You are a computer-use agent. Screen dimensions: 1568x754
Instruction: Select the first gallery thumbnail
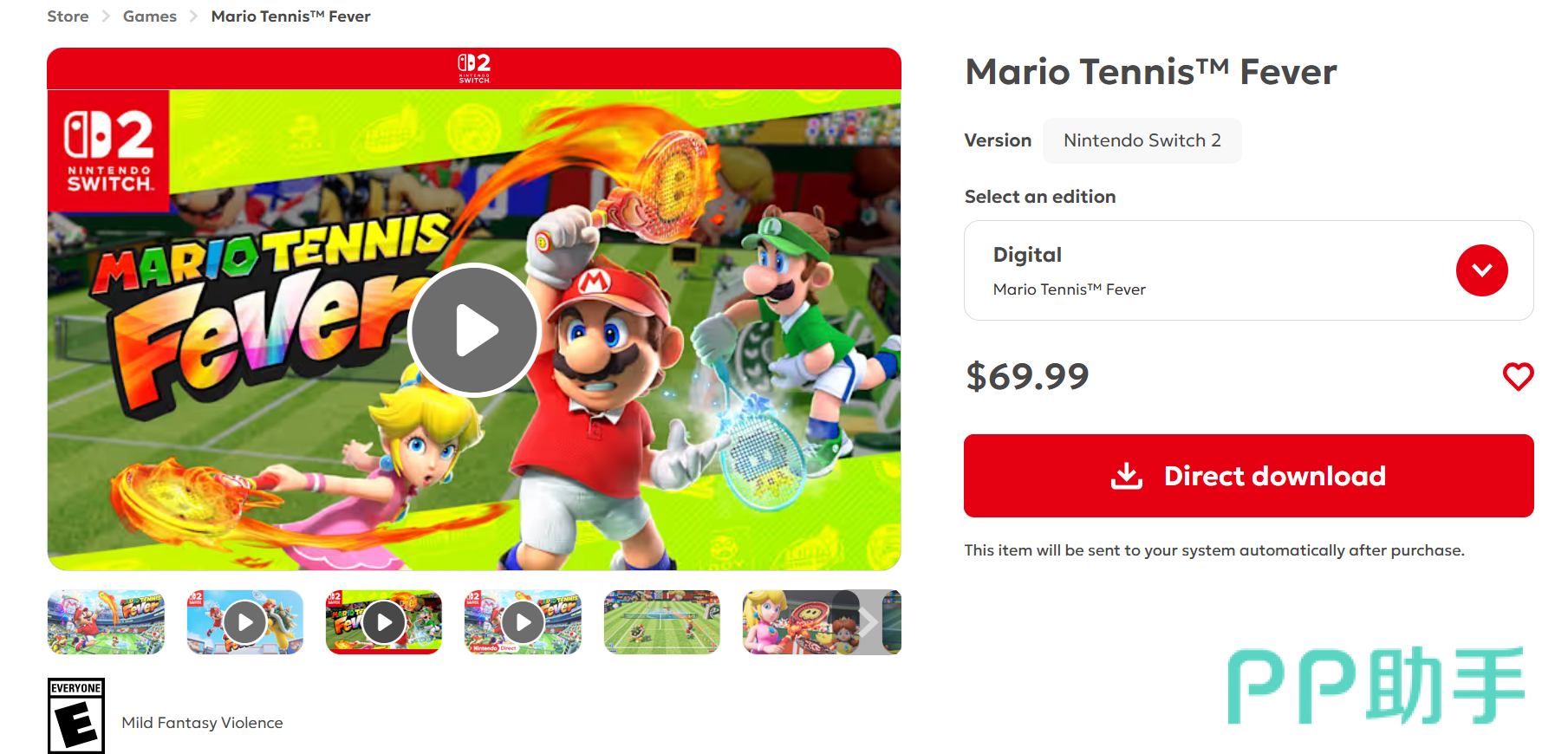click(x=106, y=622)
